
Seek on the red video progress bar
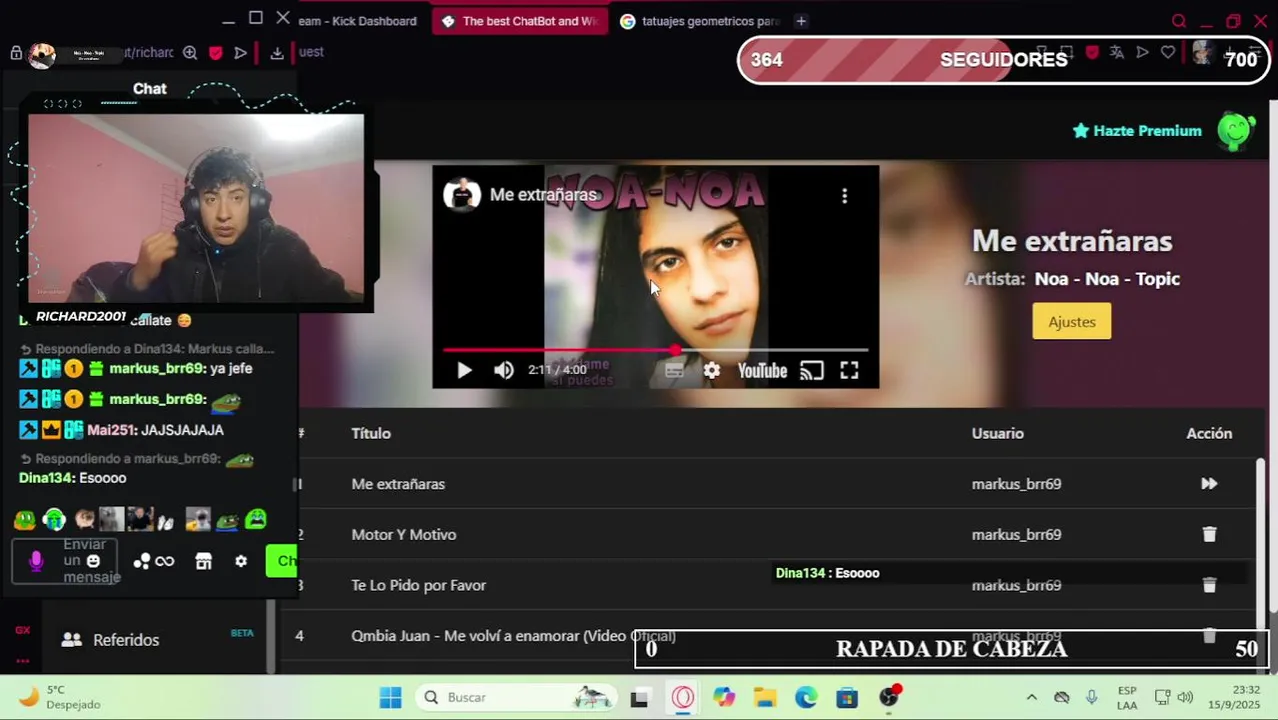(x=655, y=350)
